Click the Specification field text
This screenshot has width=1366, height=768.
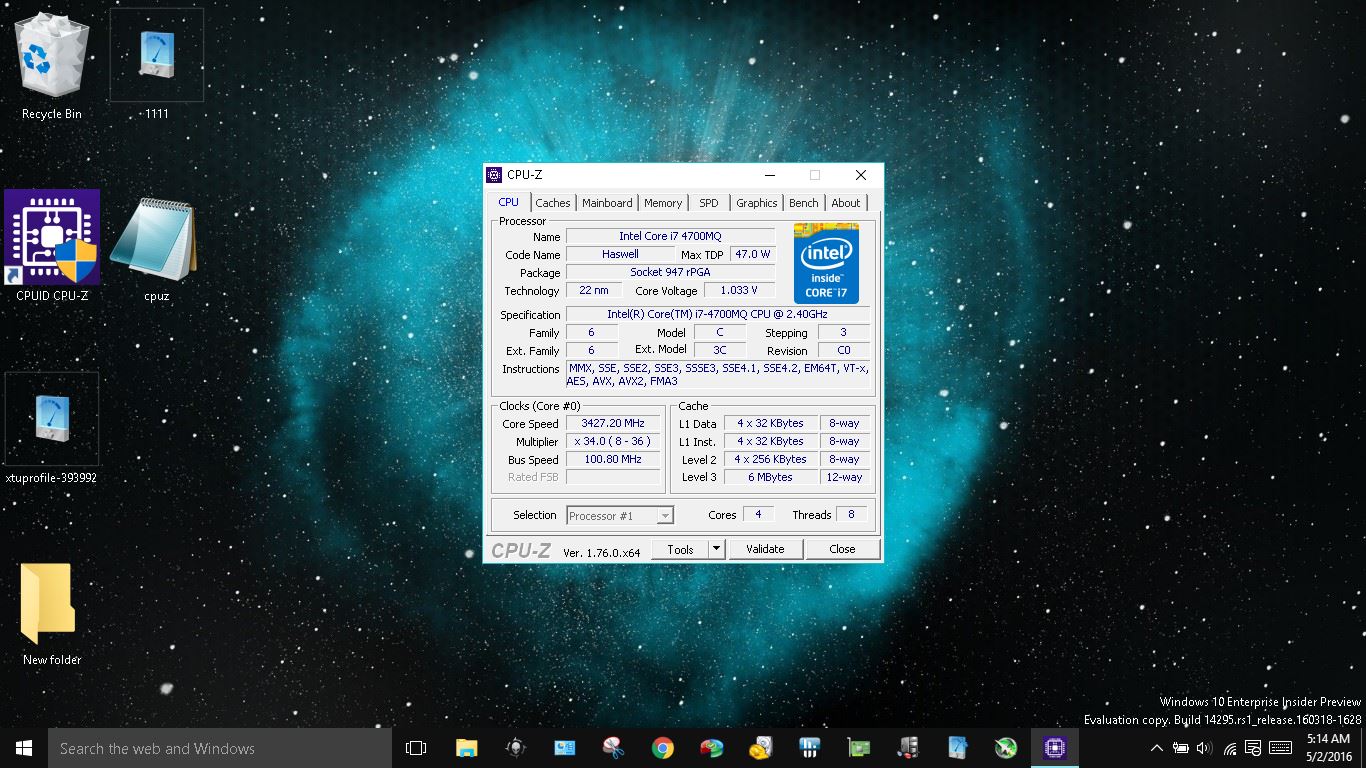(x=717, y=315)
